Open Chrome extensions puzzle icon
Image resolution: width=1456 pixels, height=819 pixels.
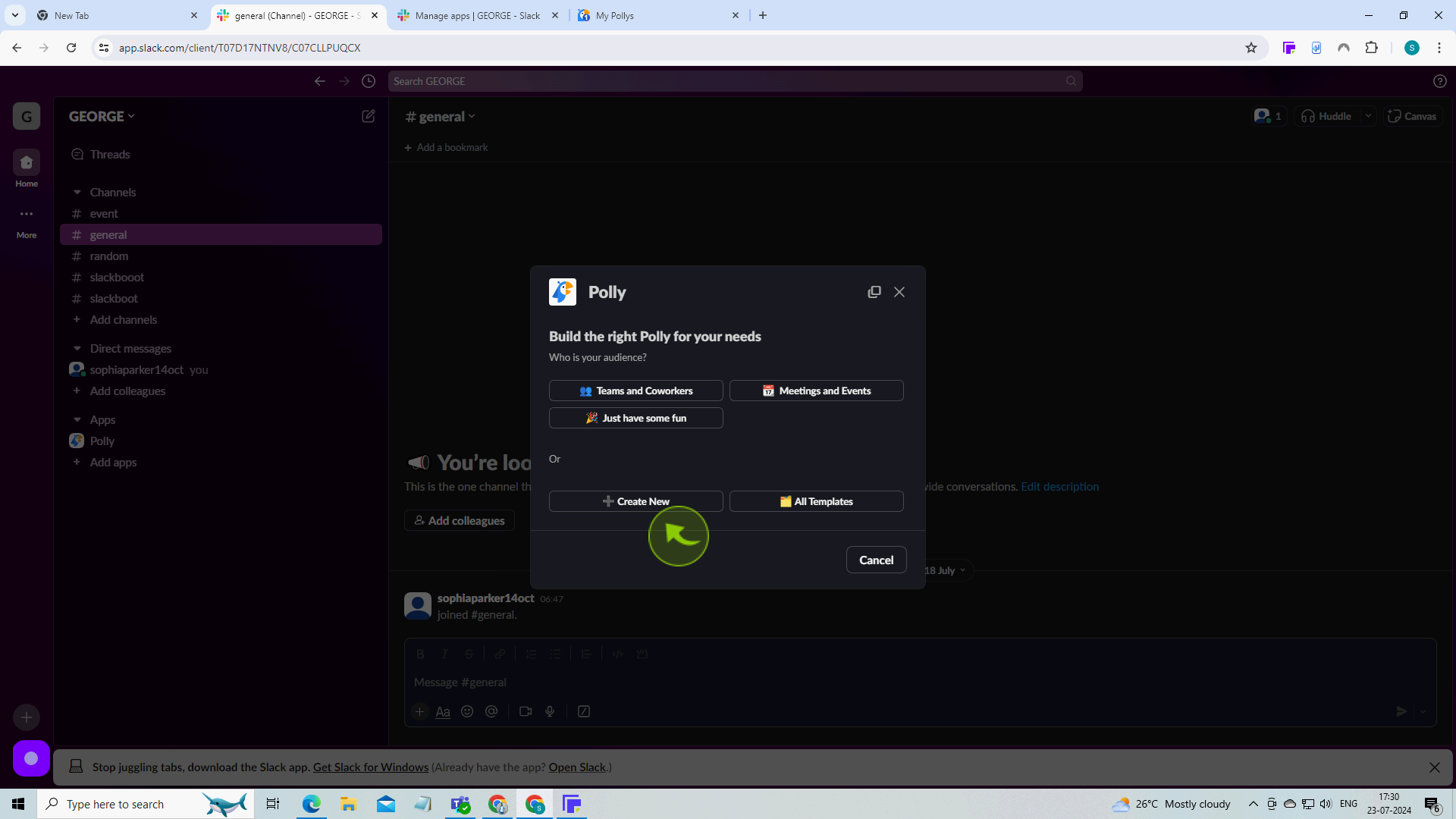1371,48
